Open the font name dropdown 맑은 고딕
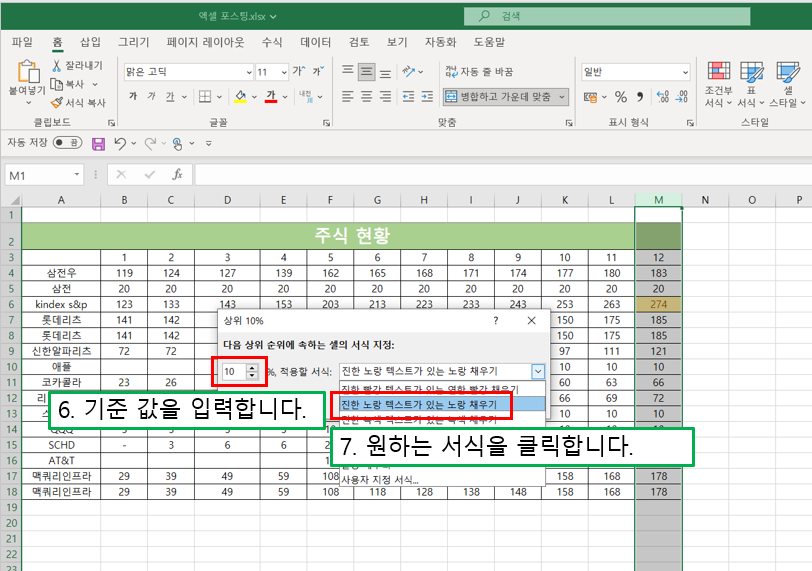 pos(249,72)
